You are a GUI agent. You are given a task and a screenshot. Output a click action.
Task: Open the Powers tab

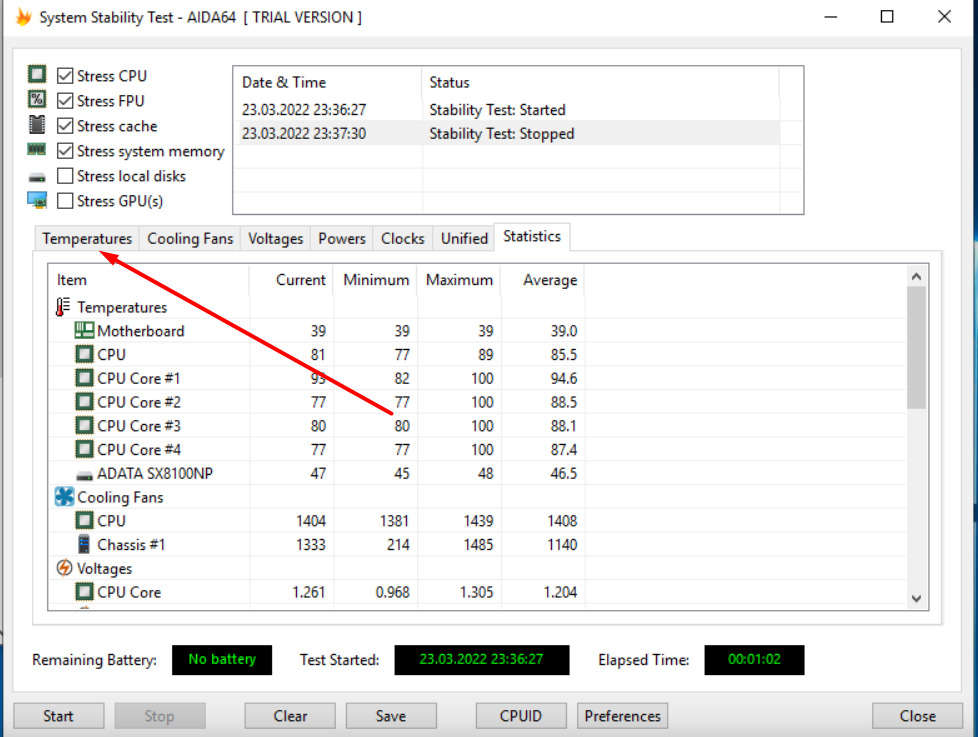point(342,239)
